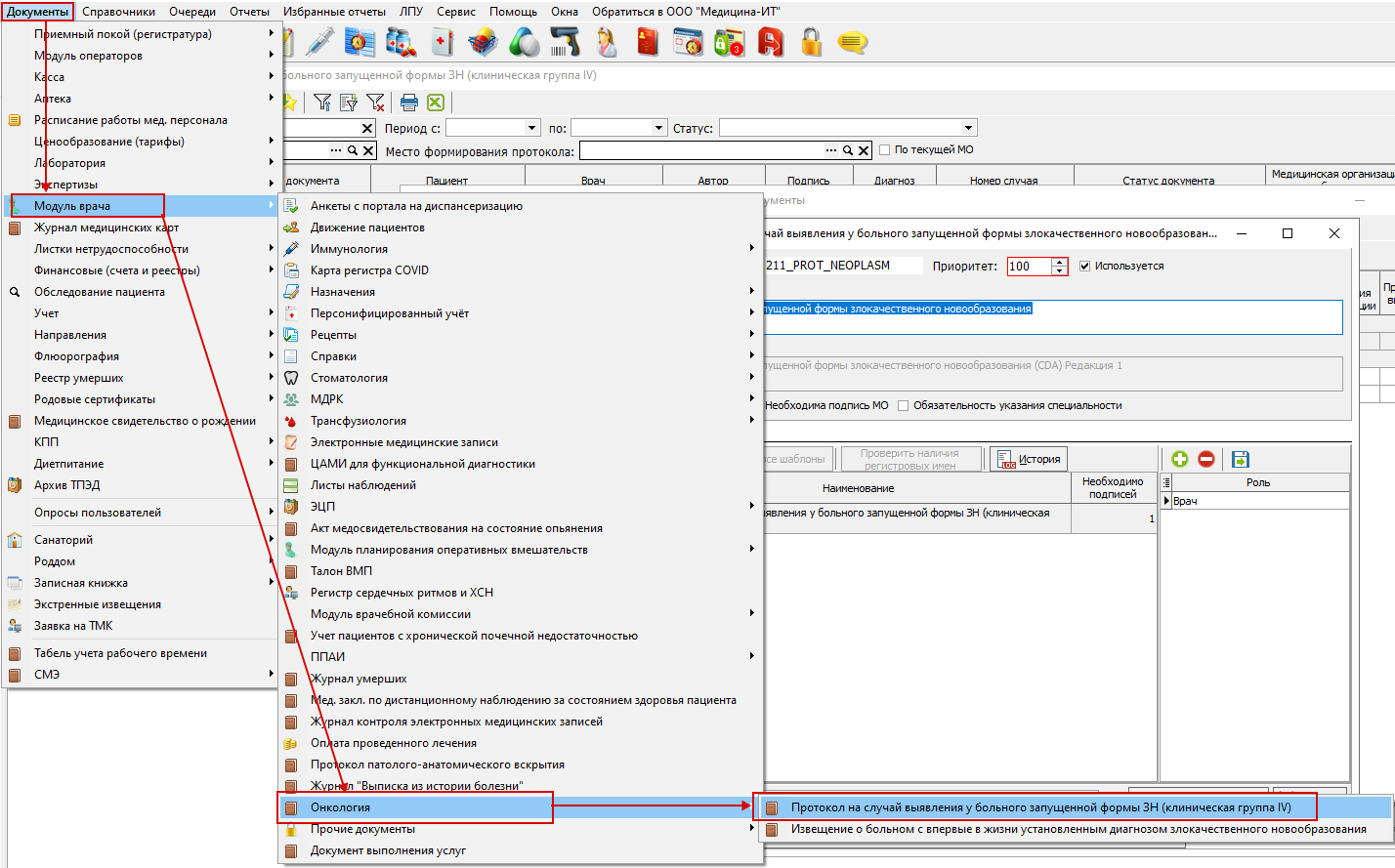1395x868 pixels.
Task: Open the 'Период с' date dropdown
Action: (532, 128)
